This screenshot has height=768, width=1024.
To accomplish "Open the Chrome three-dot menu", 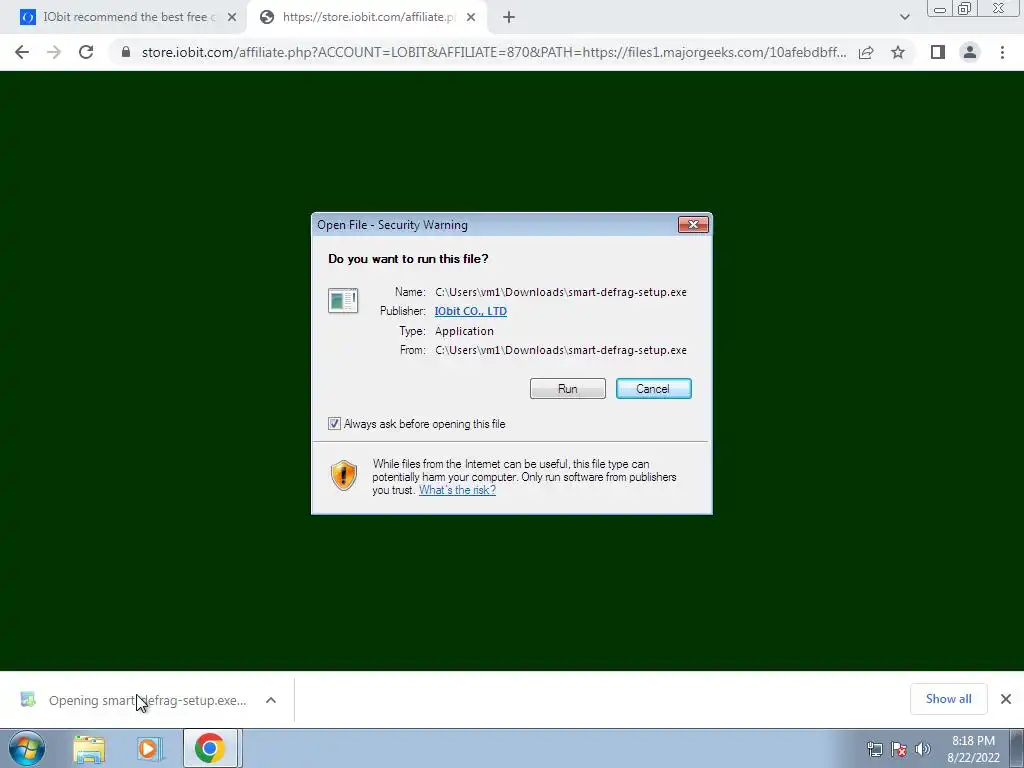I will pos(1002,52).
